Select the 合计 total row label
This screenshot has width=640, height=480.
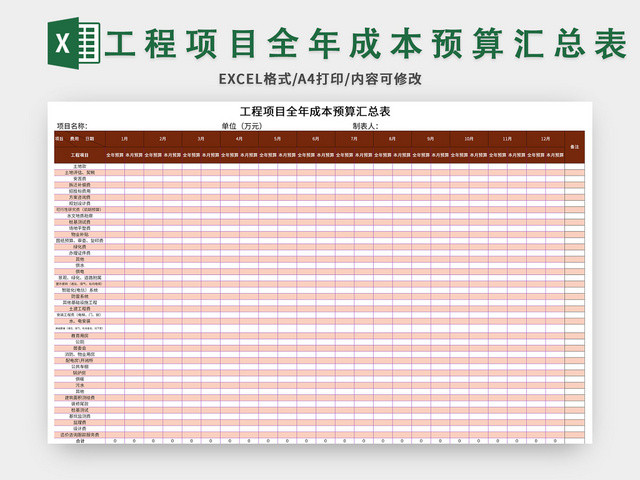80,441
